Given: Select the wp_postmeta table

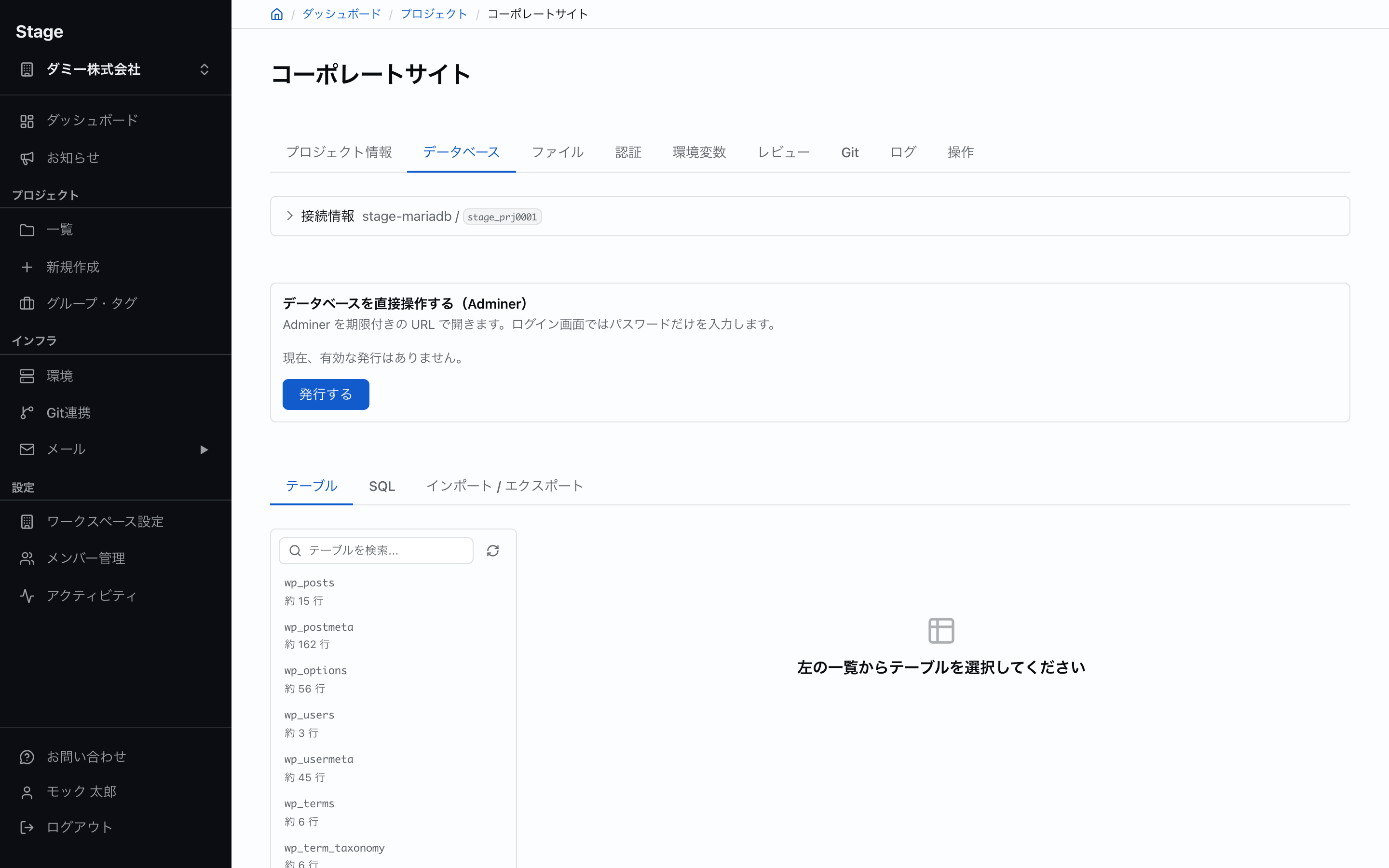Looking at the screenshot, I should [x=393, y=636].
